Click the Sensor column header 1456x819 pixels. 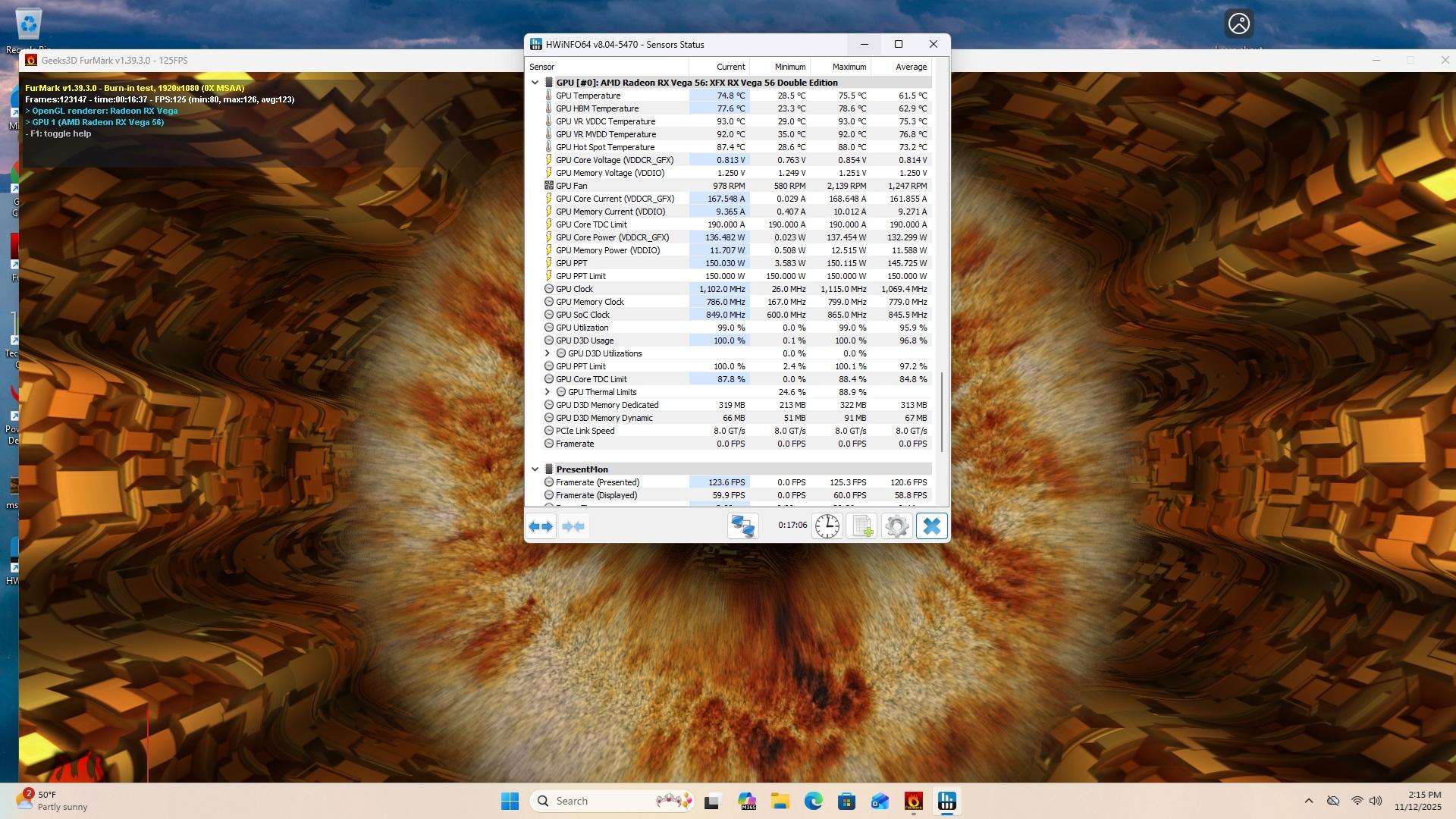(607, 67)
